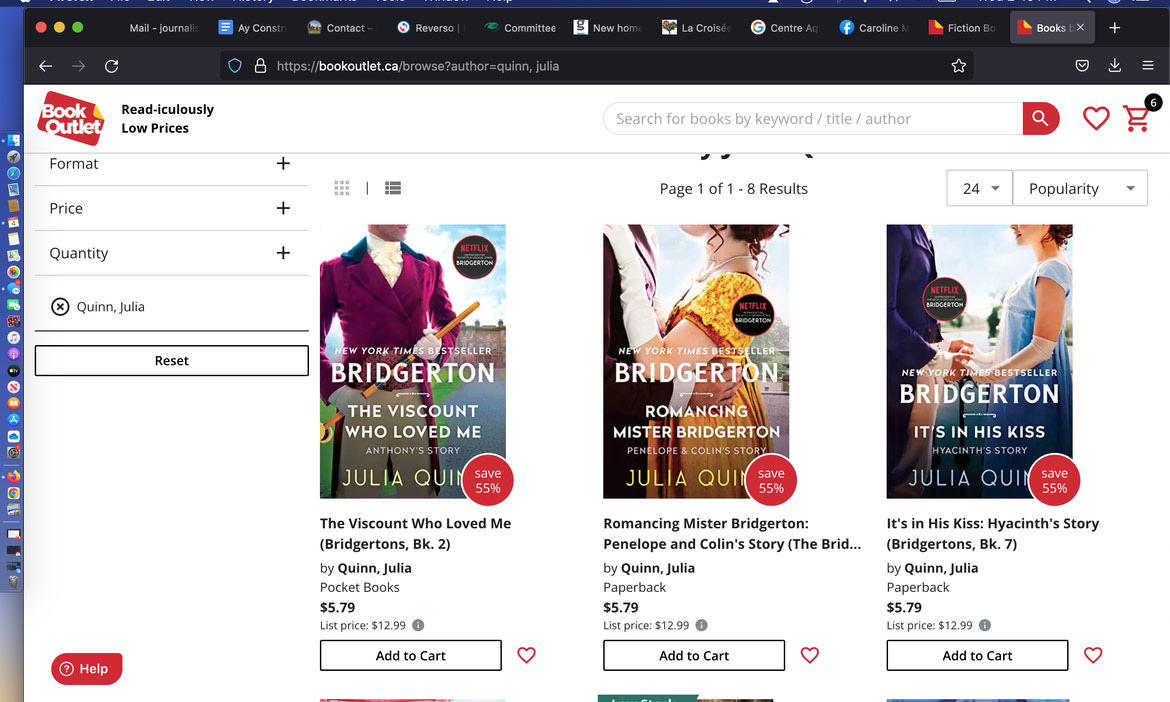Switch to the Reverso tab
This screenshot has width=1170, height=702.
click(x=428, y=28)
